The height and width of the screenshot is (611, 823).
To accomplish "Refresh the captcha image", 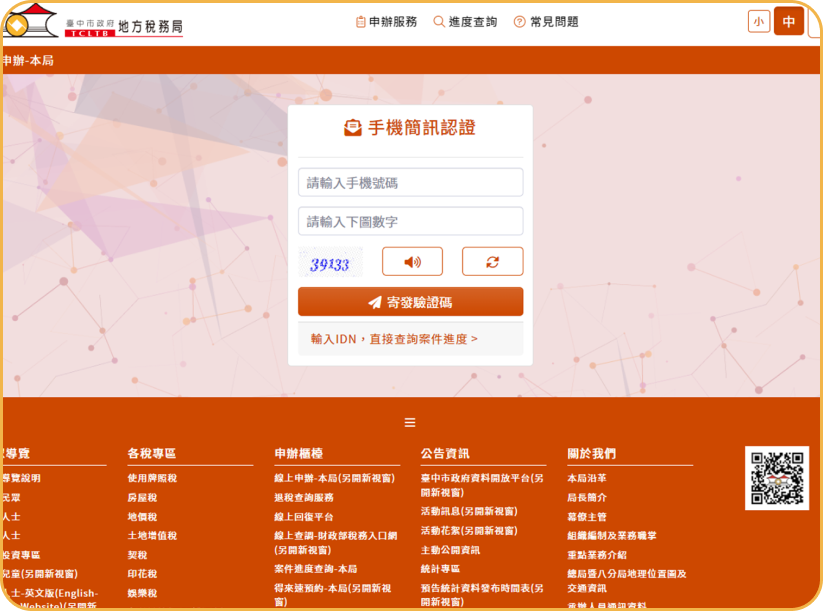I will click(x=492, y=262).
